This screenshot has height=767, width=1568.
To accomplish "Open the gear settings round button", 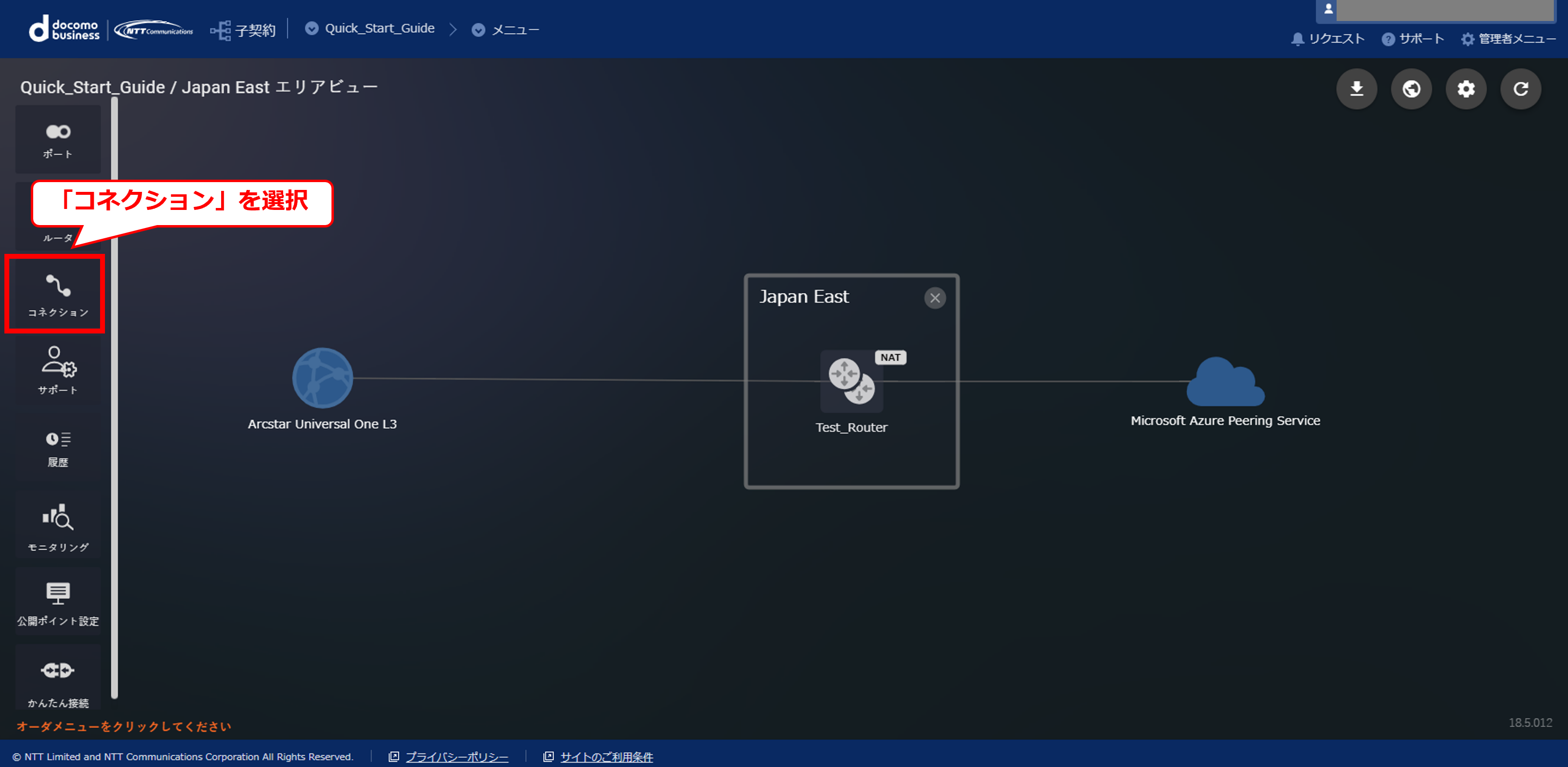I will coord(1466,89).
